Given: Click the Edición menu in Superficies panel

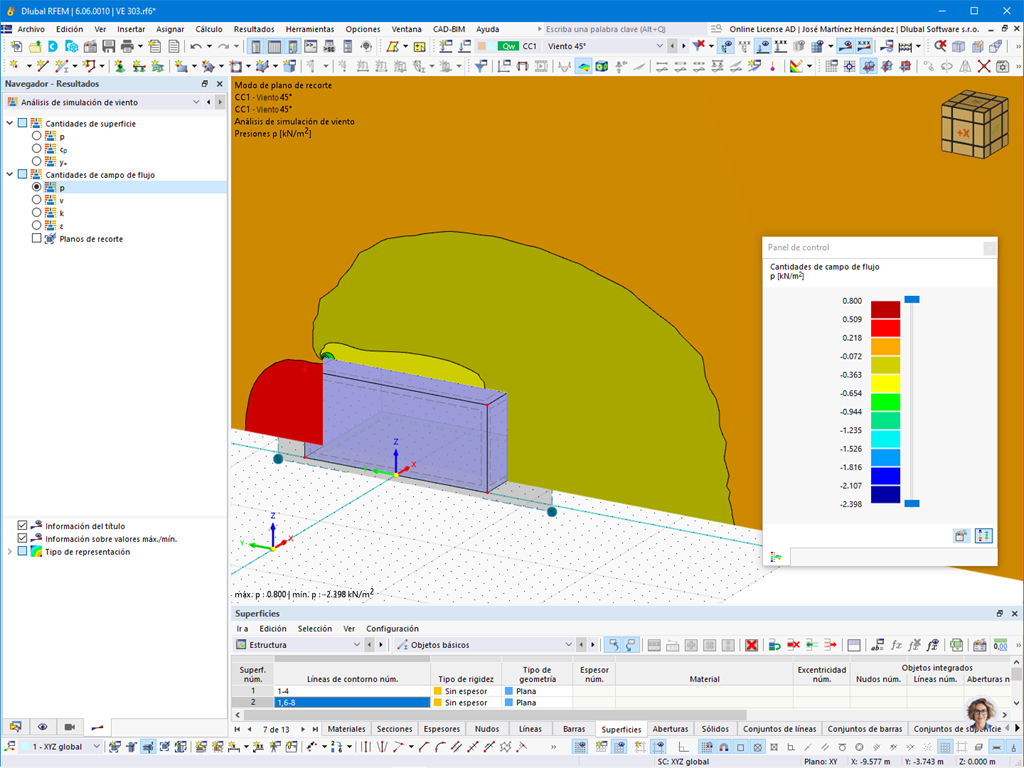Looking at the screenshot, I should pyautogui.click(x=273, y=628).
